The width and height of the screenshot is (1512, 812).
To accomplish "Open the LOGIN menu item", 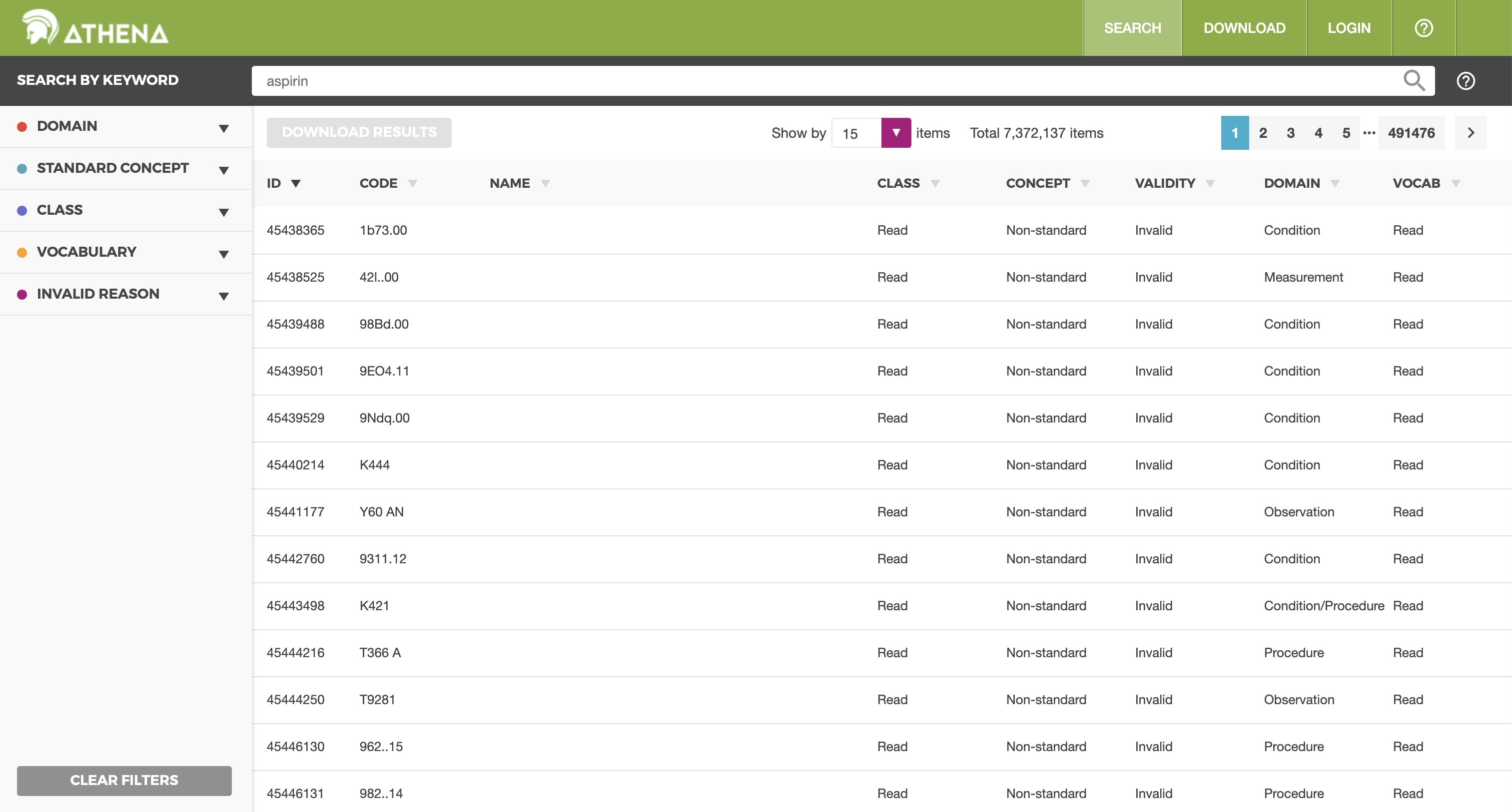I will [1348, 27].
